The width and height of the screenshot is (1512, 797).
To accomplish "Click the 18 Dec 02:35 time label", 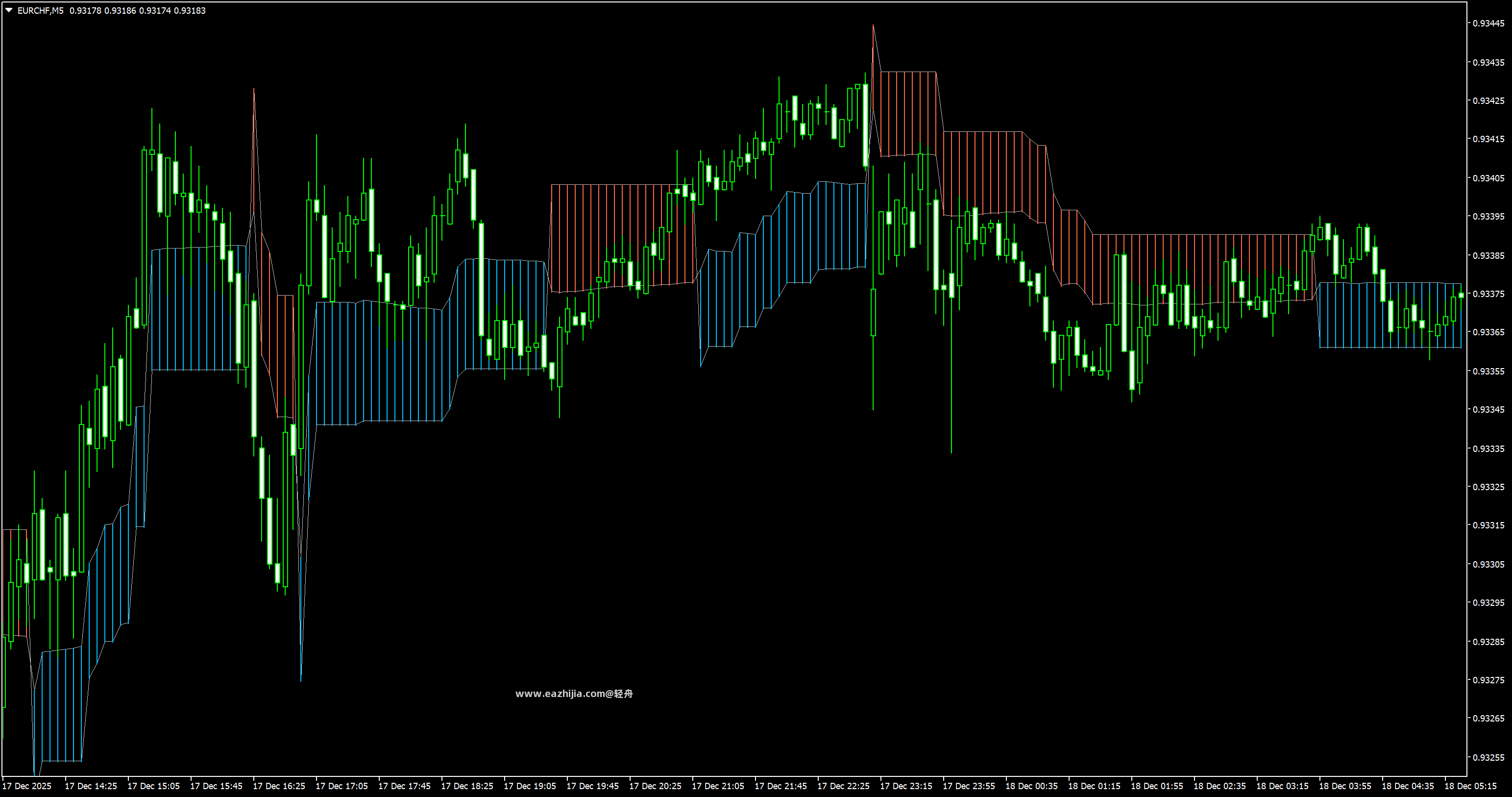I will 1220,786.
